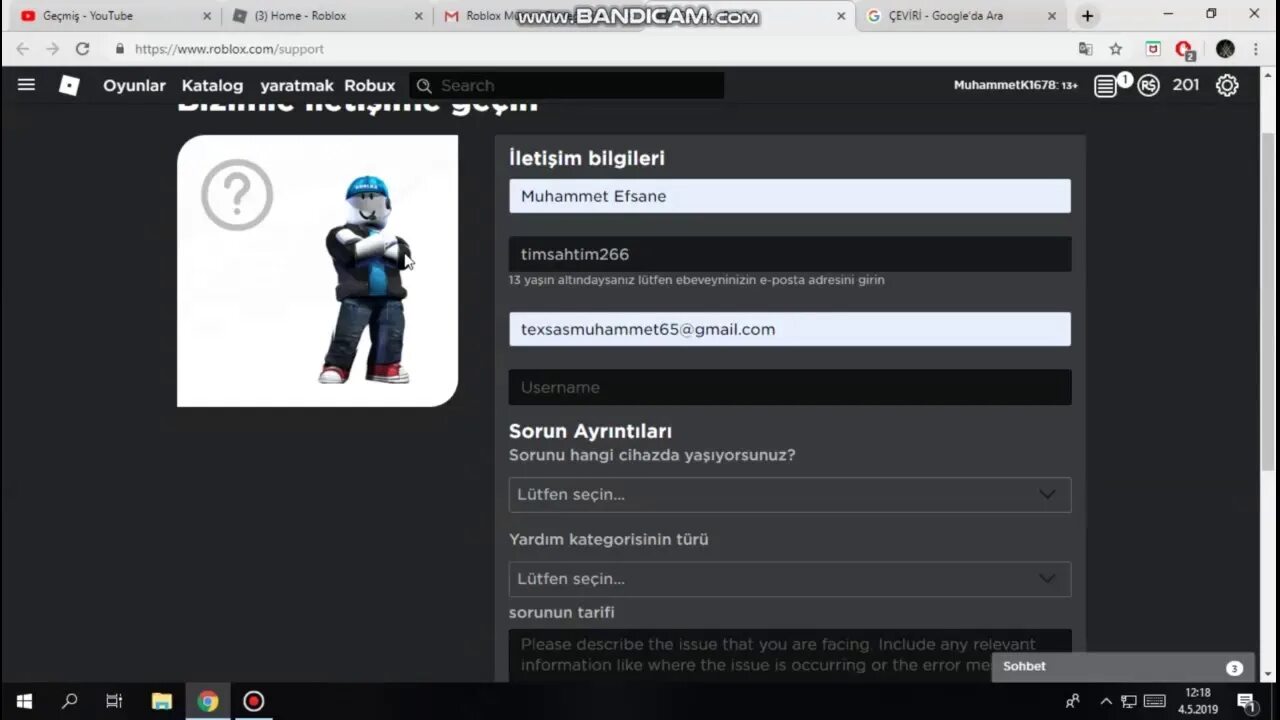Bookmark this page with star
Viewport: 1280px width, 720px height.
click(1116, 49)
